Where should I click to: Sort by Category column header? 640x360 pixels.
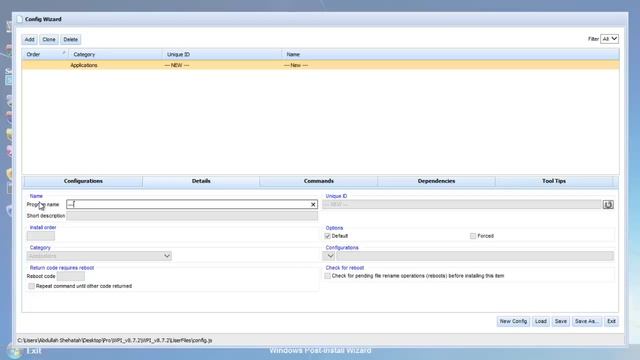[116, 54]
